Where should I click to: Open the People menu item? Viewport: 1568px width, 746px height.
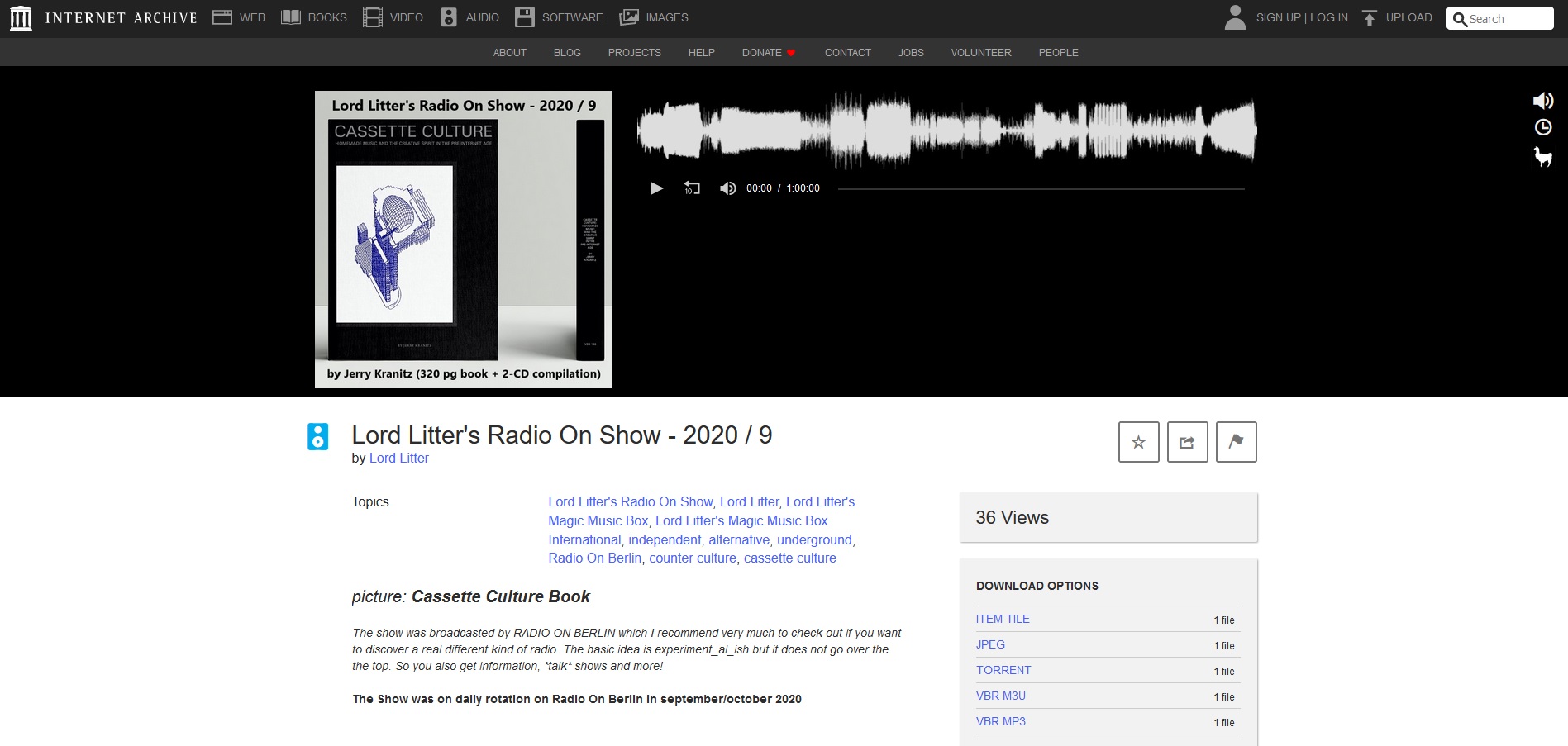[1059, 53]
